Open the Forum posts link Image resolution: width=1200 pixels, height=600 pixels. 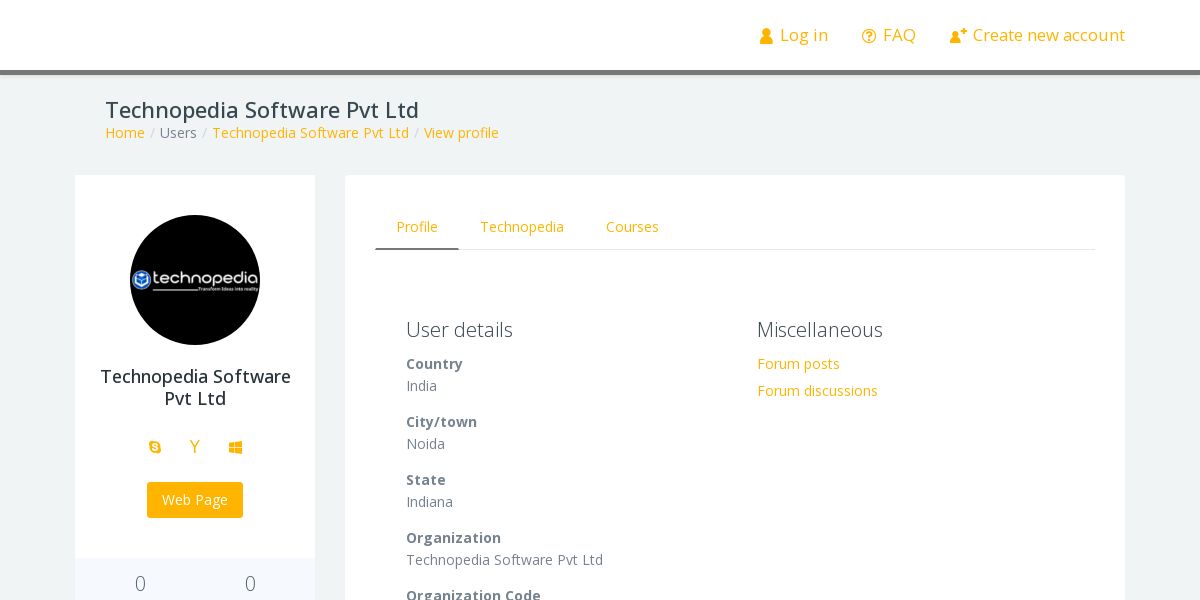pyautogui.click(x=798, y=364)
